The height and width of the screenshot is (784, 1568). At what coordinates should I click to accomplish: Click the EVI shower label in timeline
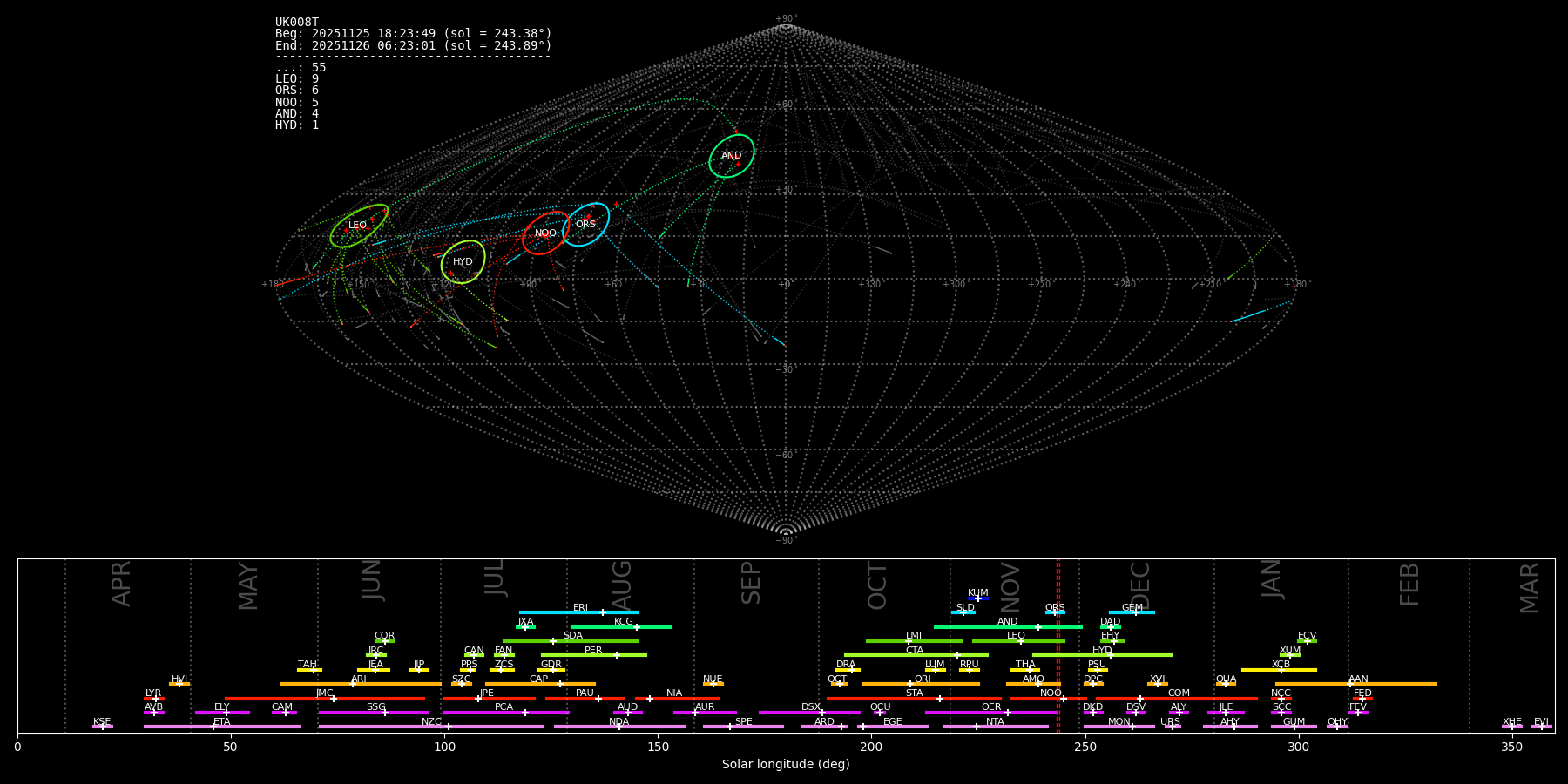1541,722
